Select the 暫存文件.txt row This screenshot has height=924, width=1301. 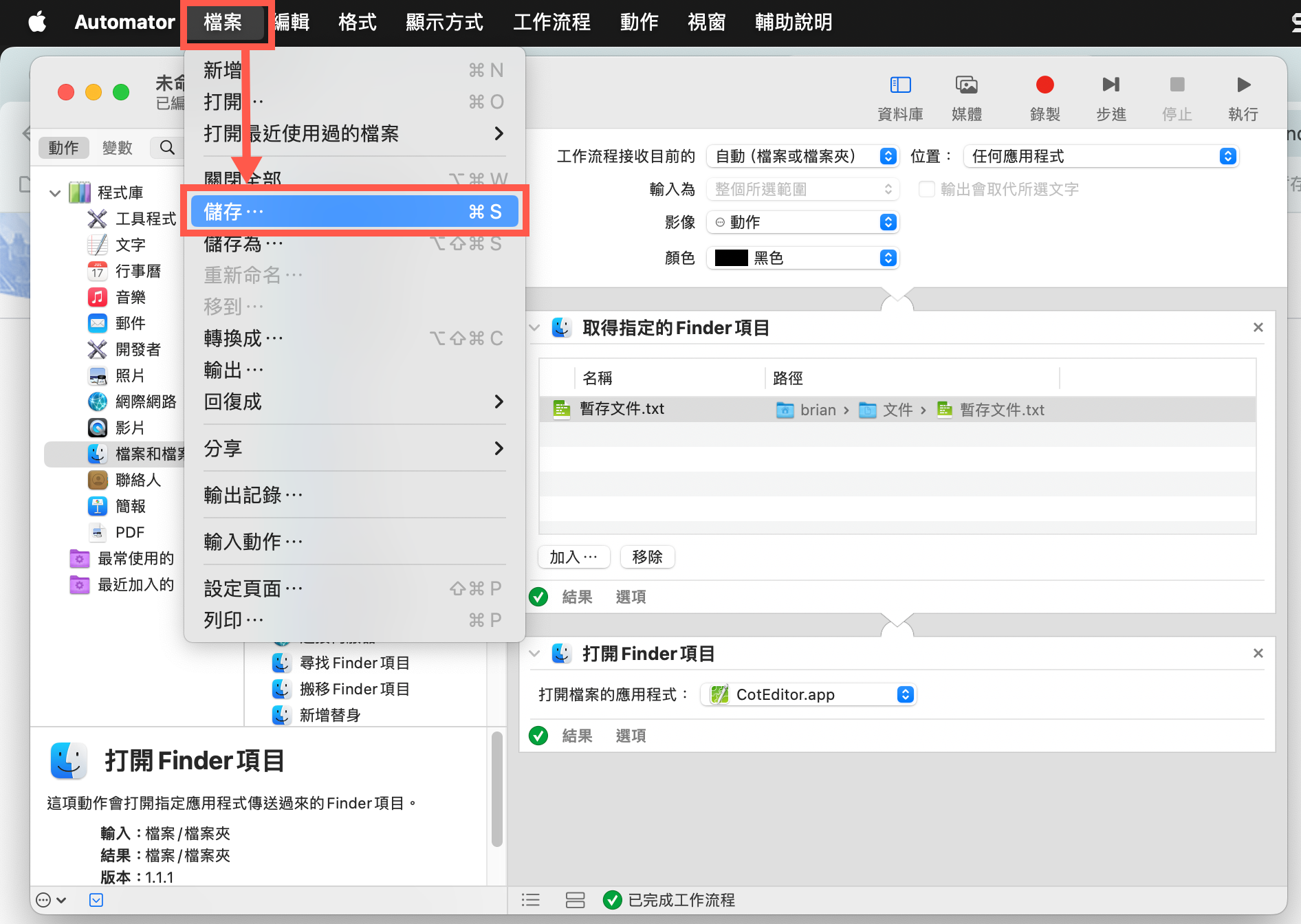click(x=897, y=410)
